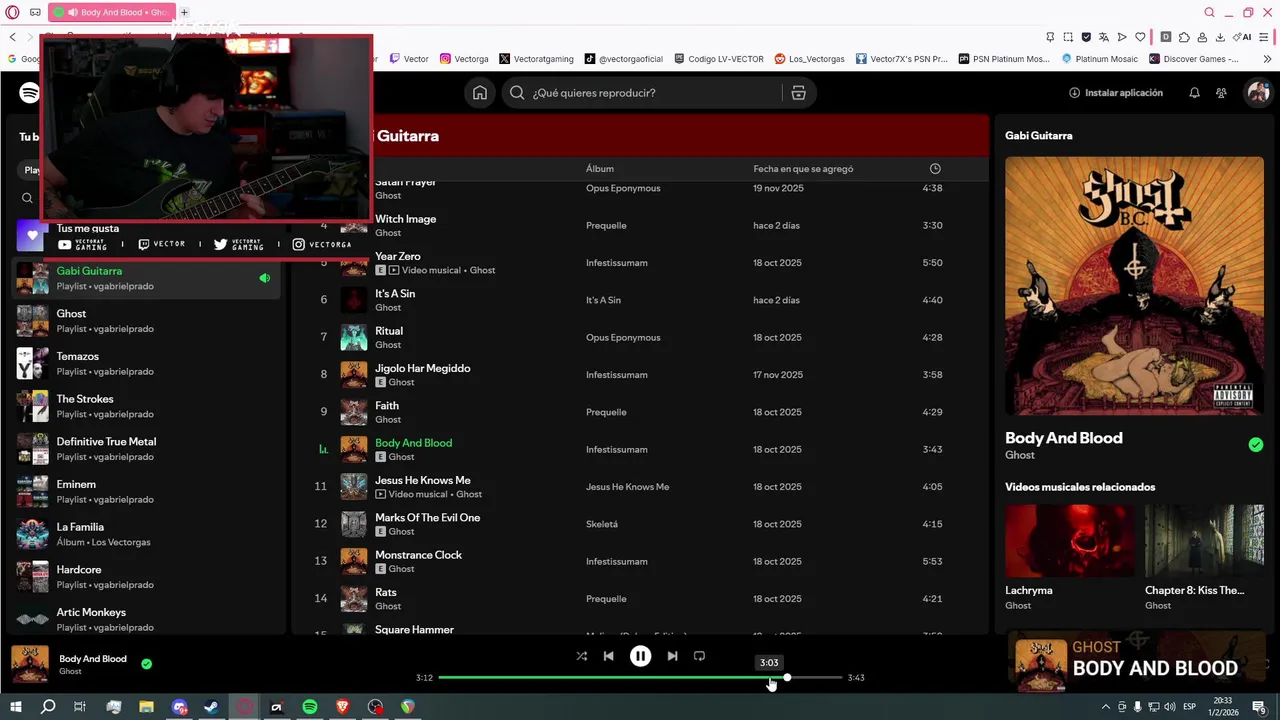The height and width of the screenshot is (720, 1280).
Task: Select the Monstrance Clock track title
Action: click(418, 555)
